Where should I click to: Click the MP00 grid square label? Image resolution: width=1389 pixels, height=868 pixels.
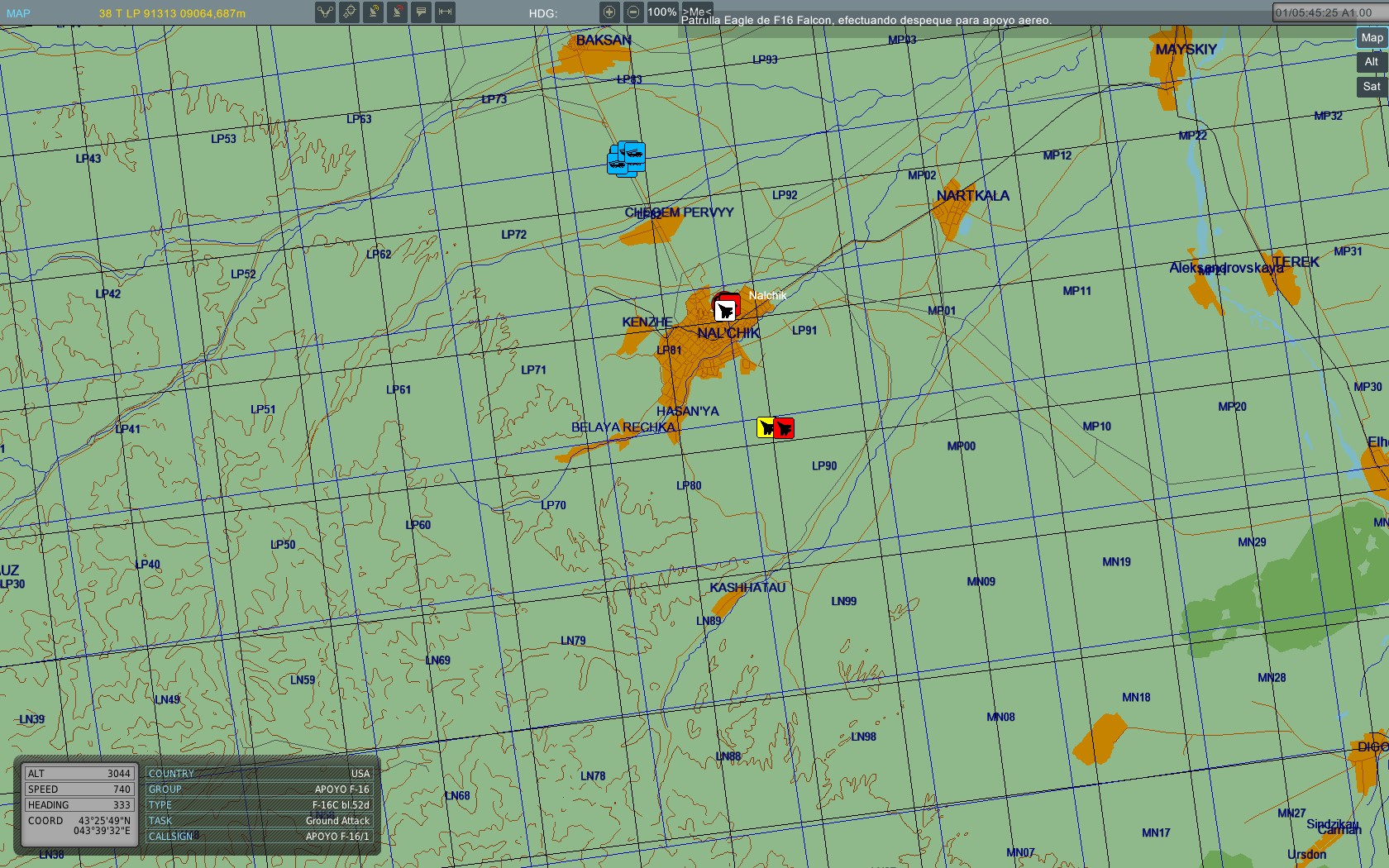(962, 446)
